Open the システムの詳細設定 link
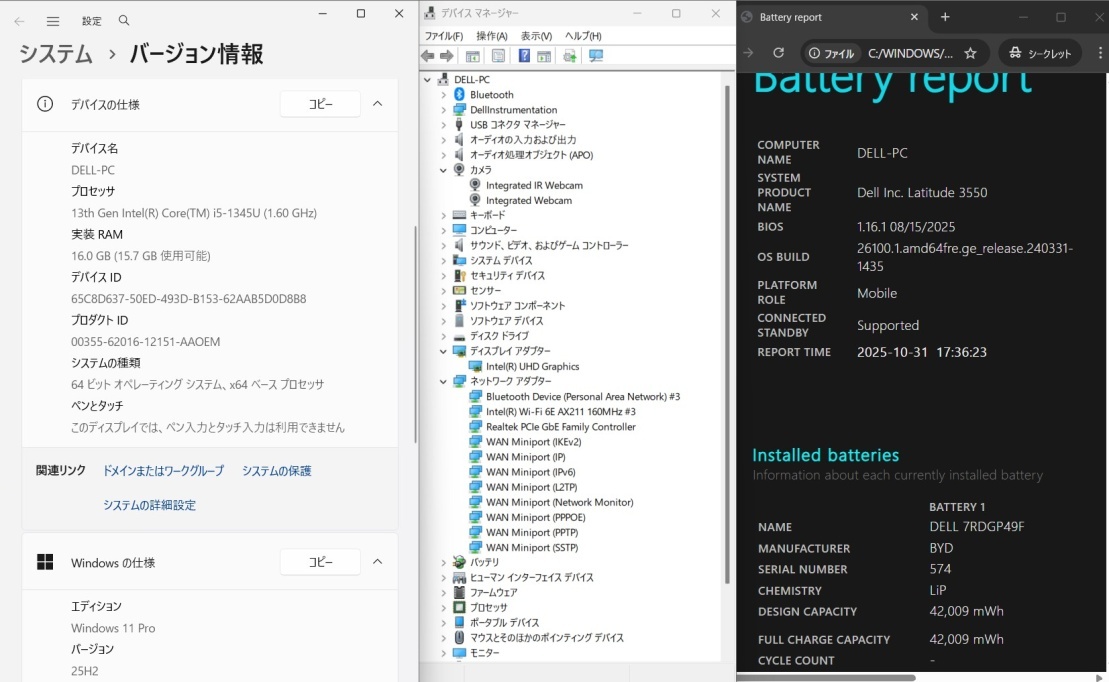The image size is (1109, 682). 149,505
